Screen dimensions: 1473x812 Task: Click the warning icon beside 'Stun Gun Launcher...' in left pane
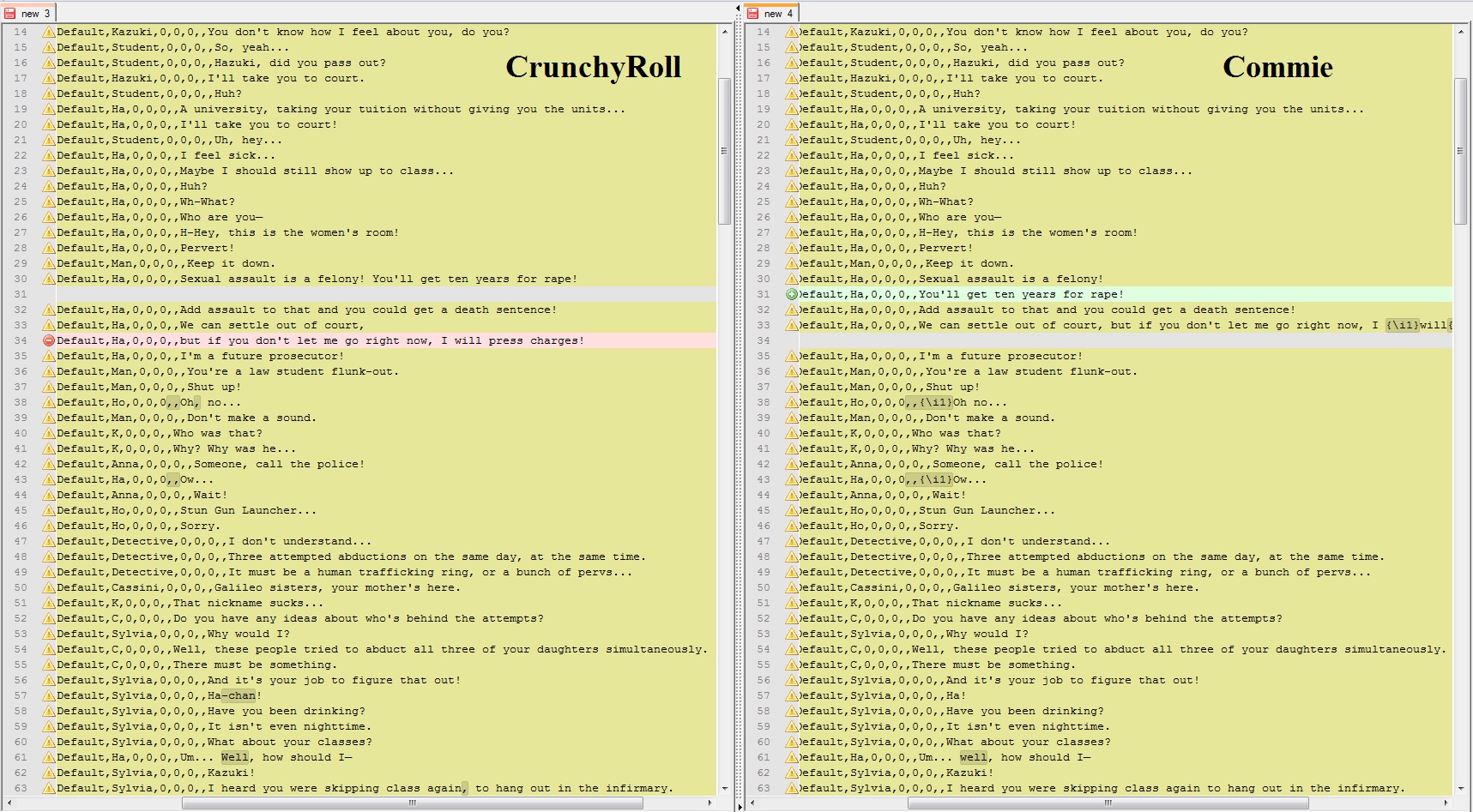click(49, 510)
